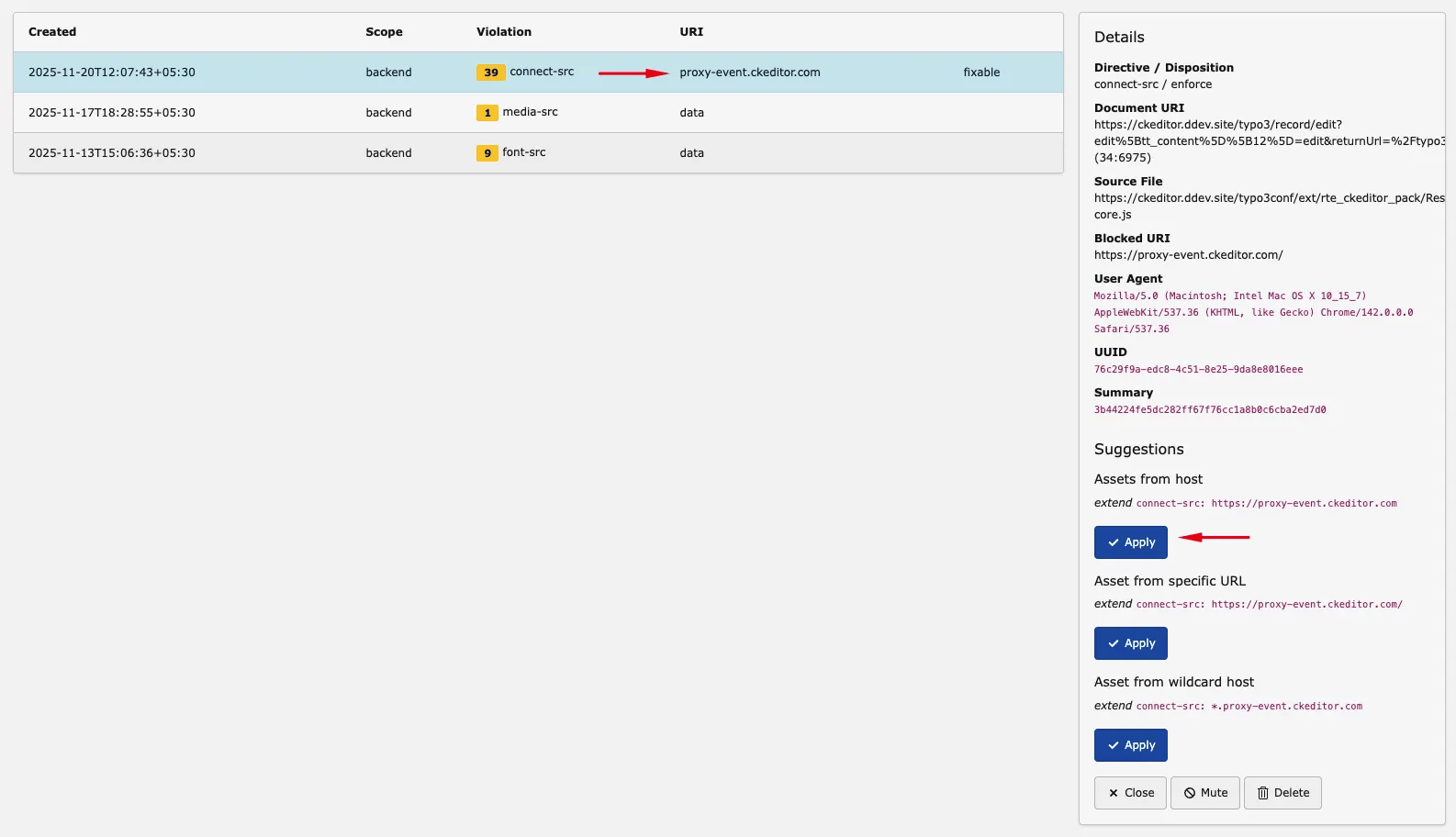This screenshot has height=837, width=1456.
Task: Click the Created column header
Action: point(52,32)
